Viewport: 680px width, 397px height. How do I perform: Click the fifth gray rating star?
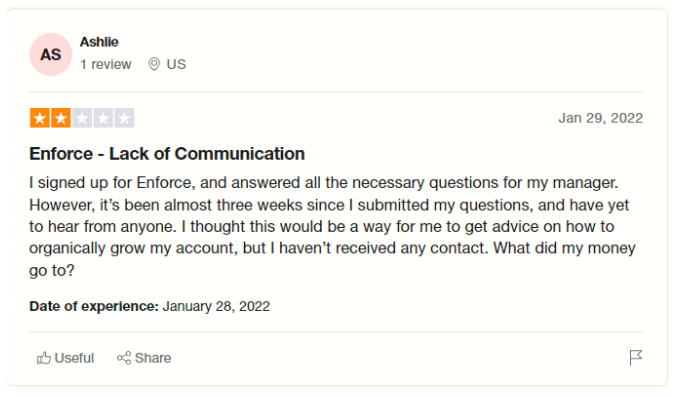click(x=124, y=118)
